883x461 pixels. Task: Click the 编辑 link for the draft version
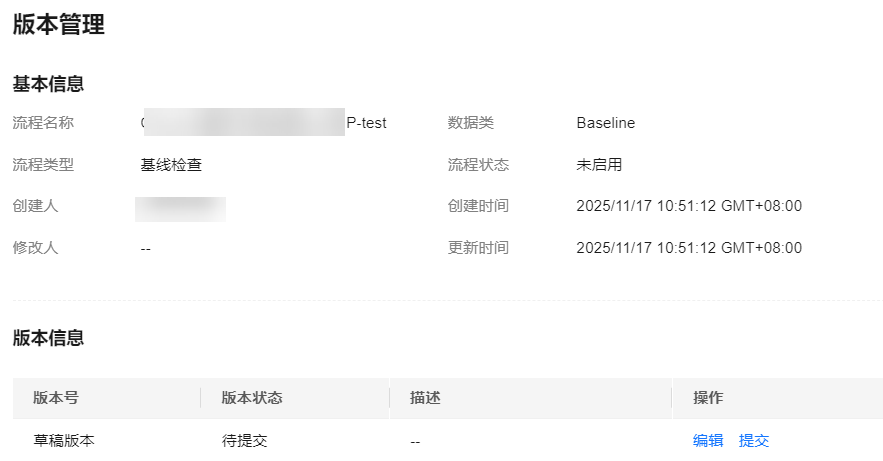click(x=707, y=440)
